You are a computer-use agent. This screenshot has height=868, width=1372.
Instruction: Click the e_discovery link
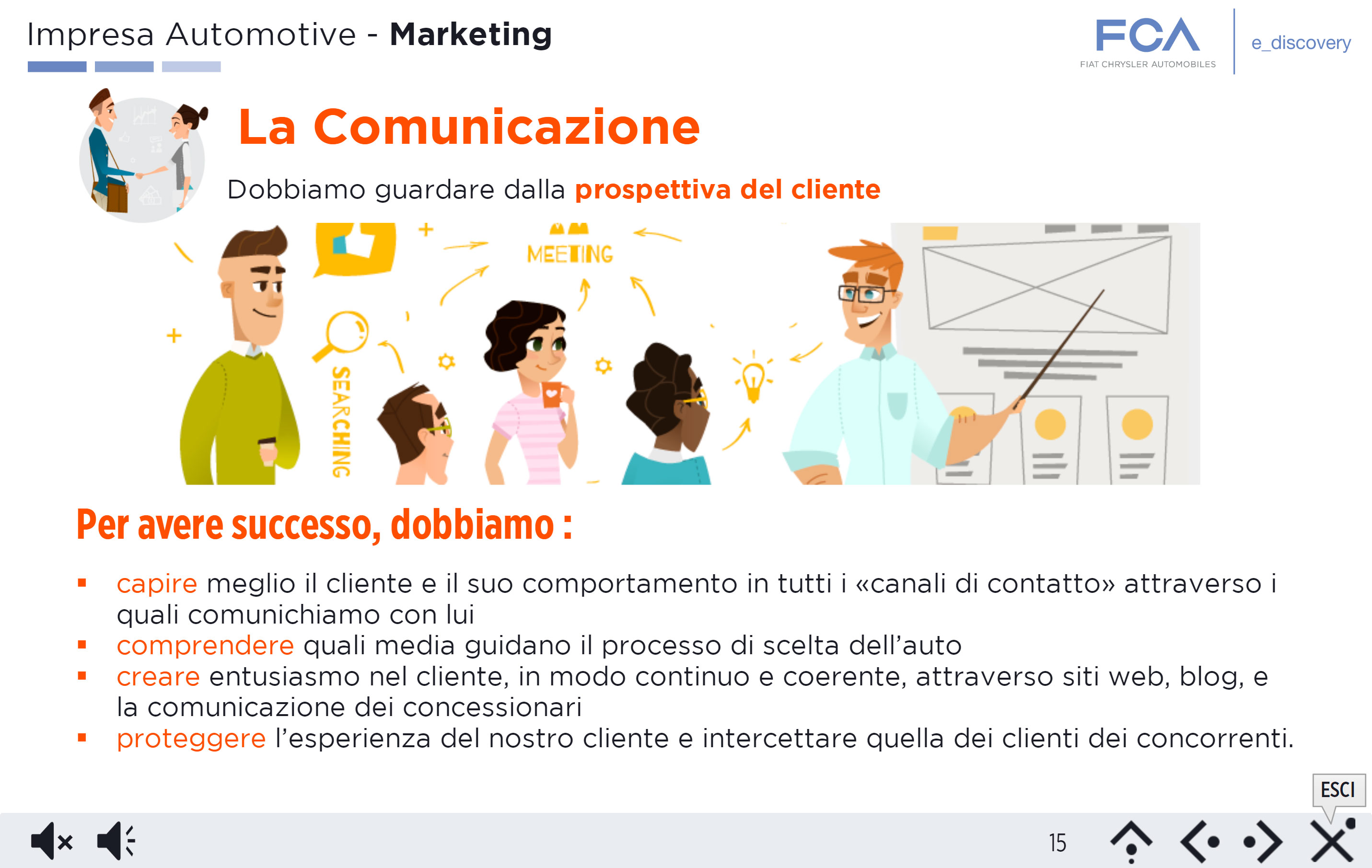click(1301, 43)
